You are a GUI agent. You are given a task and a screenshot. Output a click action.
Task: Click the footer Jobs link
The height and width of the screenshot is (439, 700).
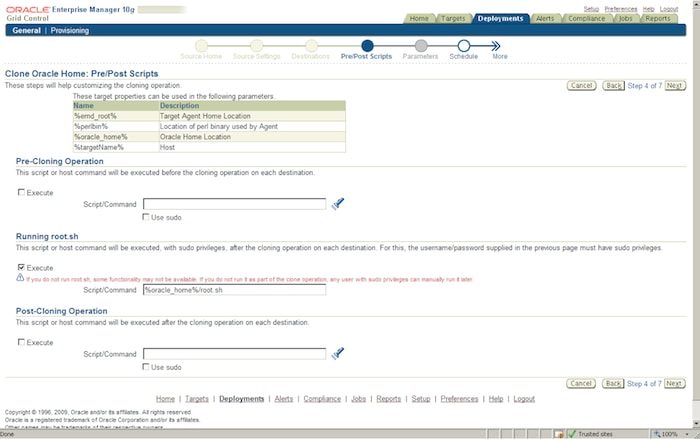[358, 399]
